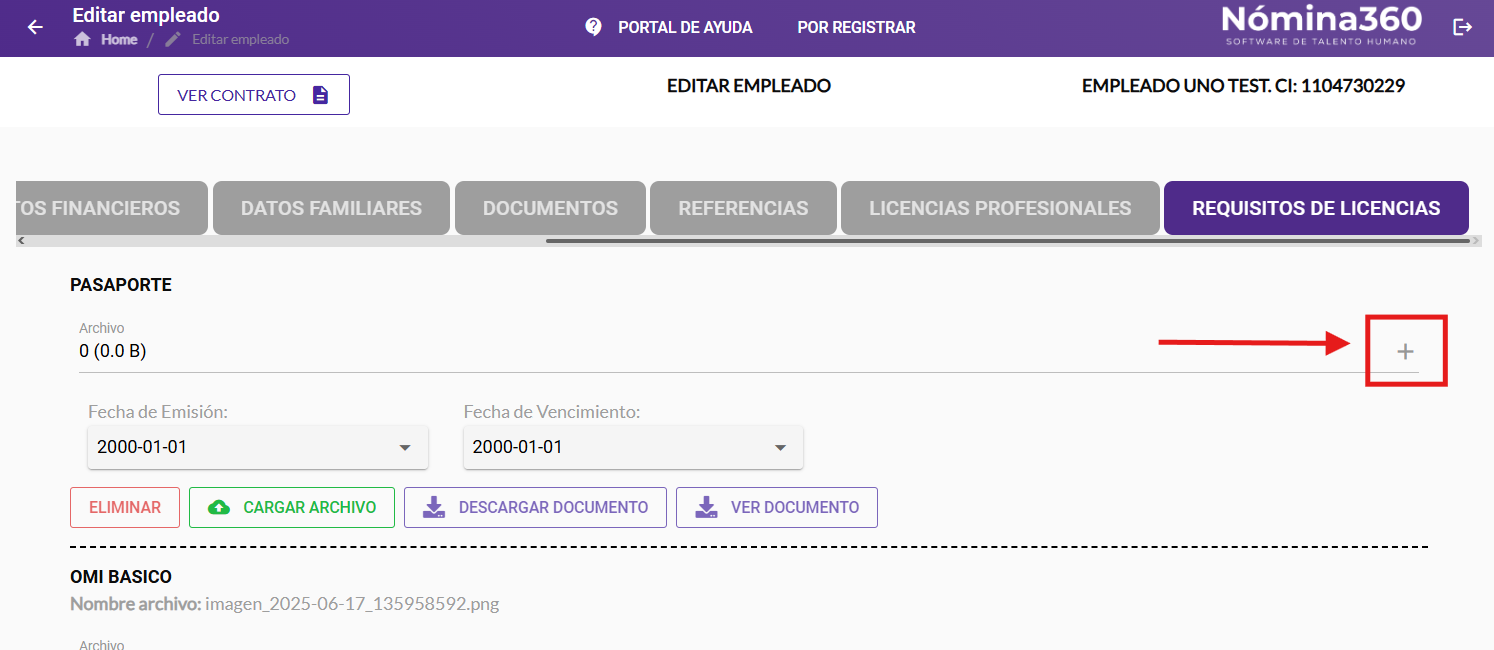Switch to the Documentos tab
This screenshot has width=1494, height=650.
pyautogui.click(x=550, y=208)
